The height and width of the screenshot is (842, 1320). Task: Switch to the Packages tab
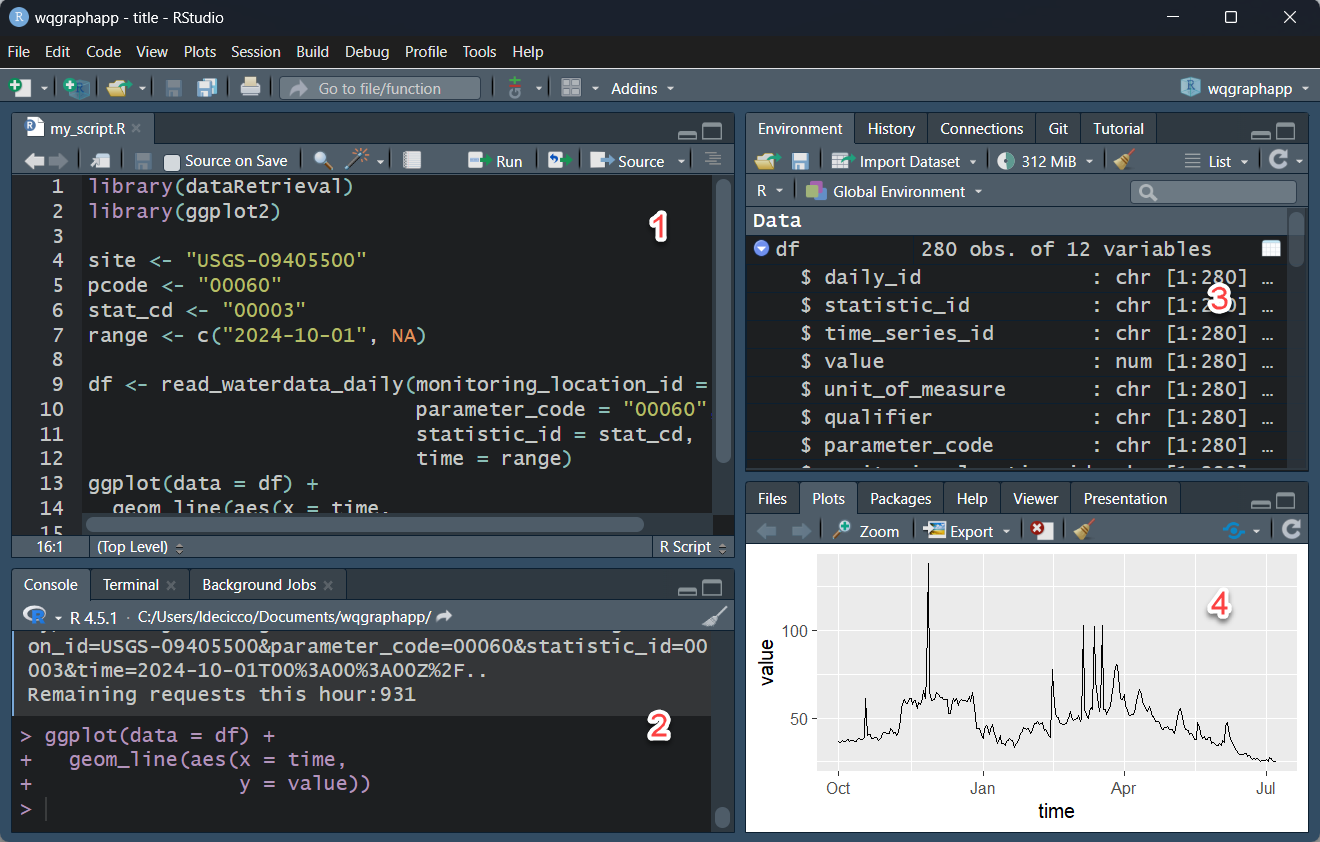pos(900,498)
